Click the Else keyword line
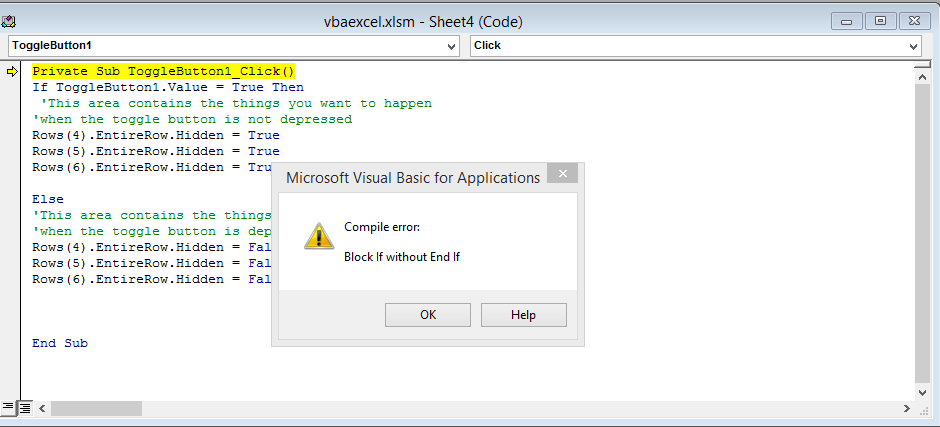This screenshot has width=940, height=427. (x=48, y=199)
